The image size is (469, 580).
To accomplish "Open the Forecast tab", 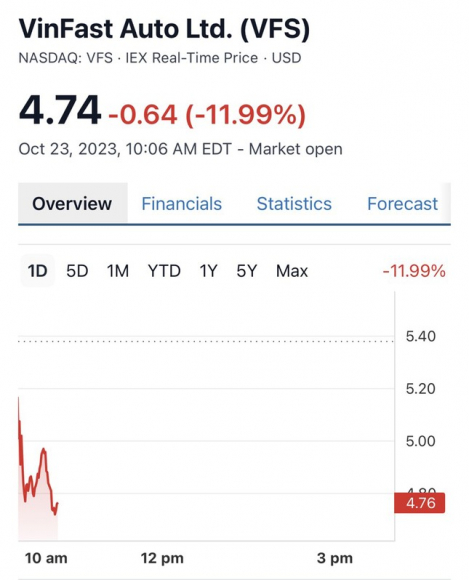I will pyautogui.click(x=402, y=204).
